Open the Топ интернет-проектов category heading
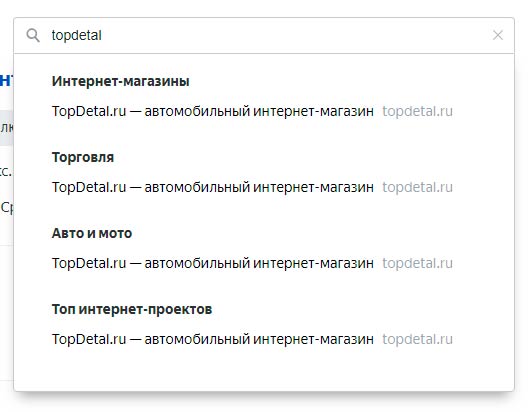 (132, 310)
